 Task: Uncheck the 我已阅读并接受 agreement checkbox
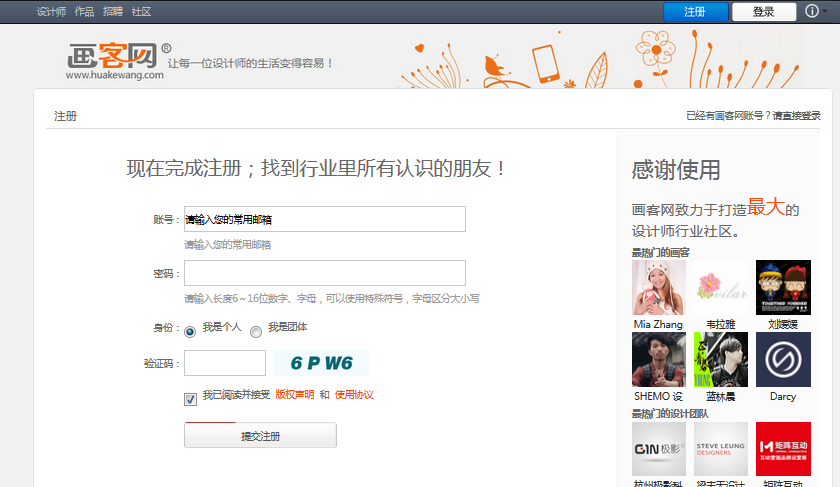(x=190, y=399)
